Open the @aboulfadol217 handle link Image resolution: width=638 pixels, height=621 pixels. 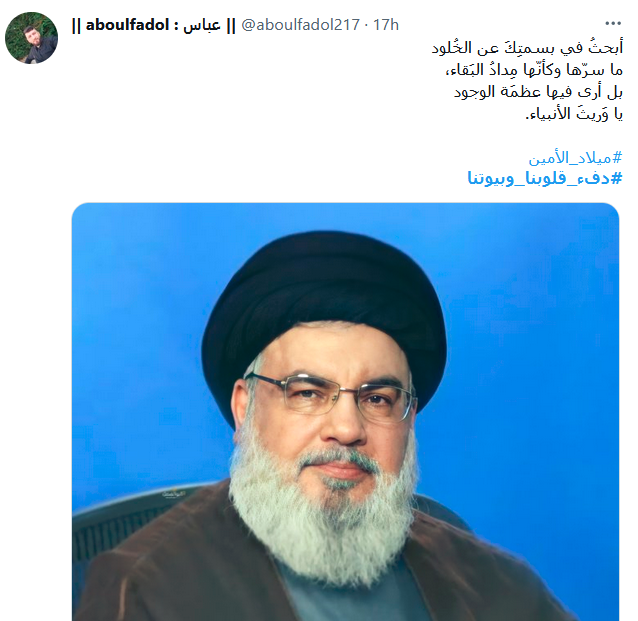click(300, 25)
